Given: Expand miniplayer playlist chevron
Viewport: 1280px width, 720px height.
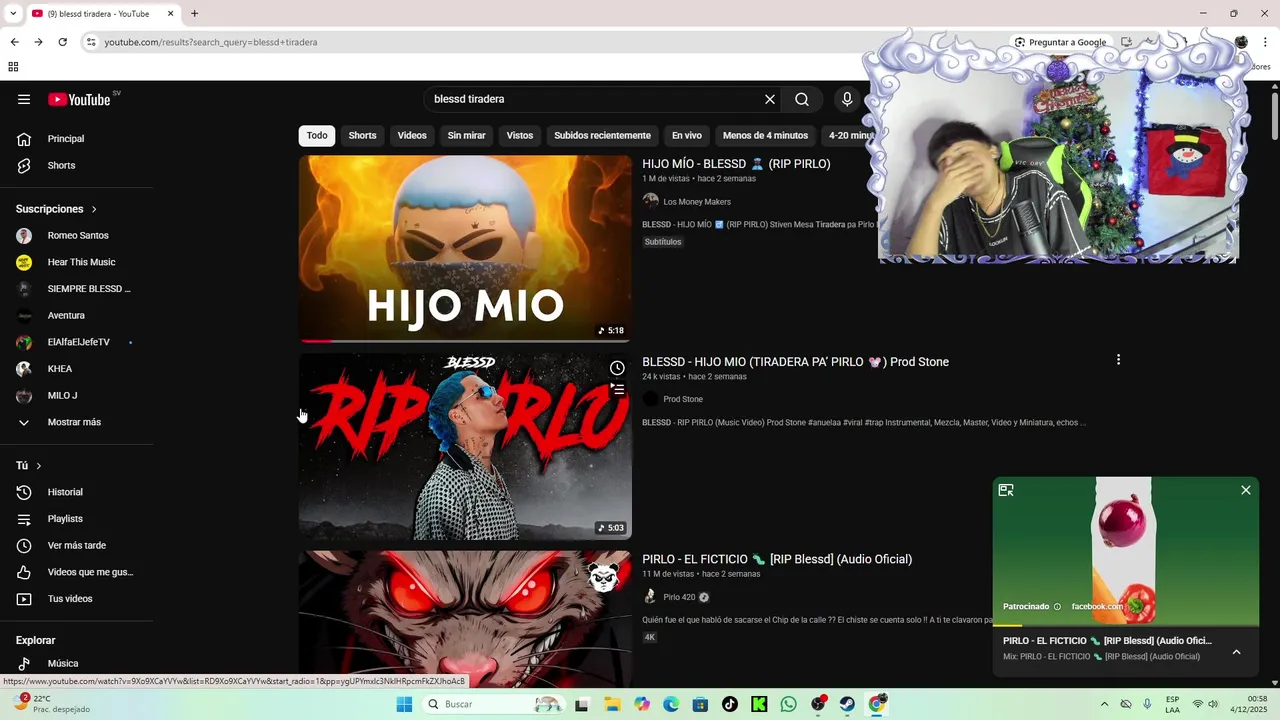Looking at the screenshot, I should click(x=1236, y=652).
